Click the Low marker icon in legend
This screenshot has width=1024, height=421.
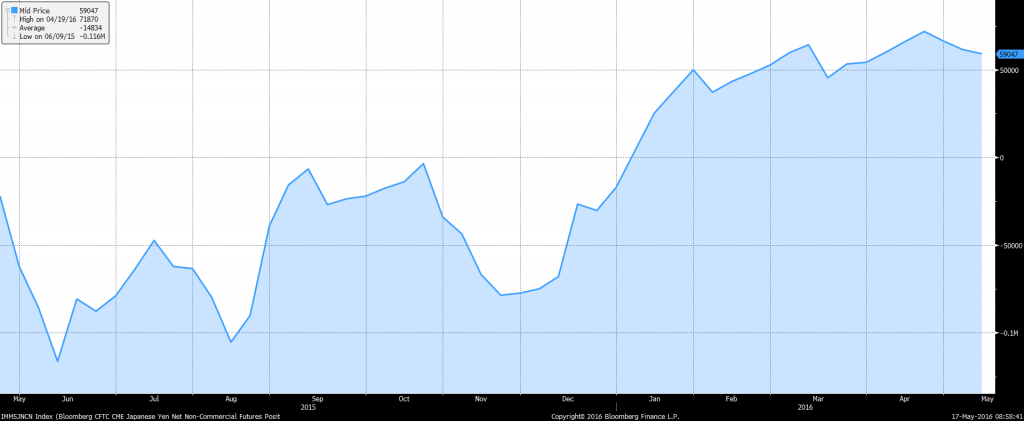pyautogui.click(x=15, y=37)
